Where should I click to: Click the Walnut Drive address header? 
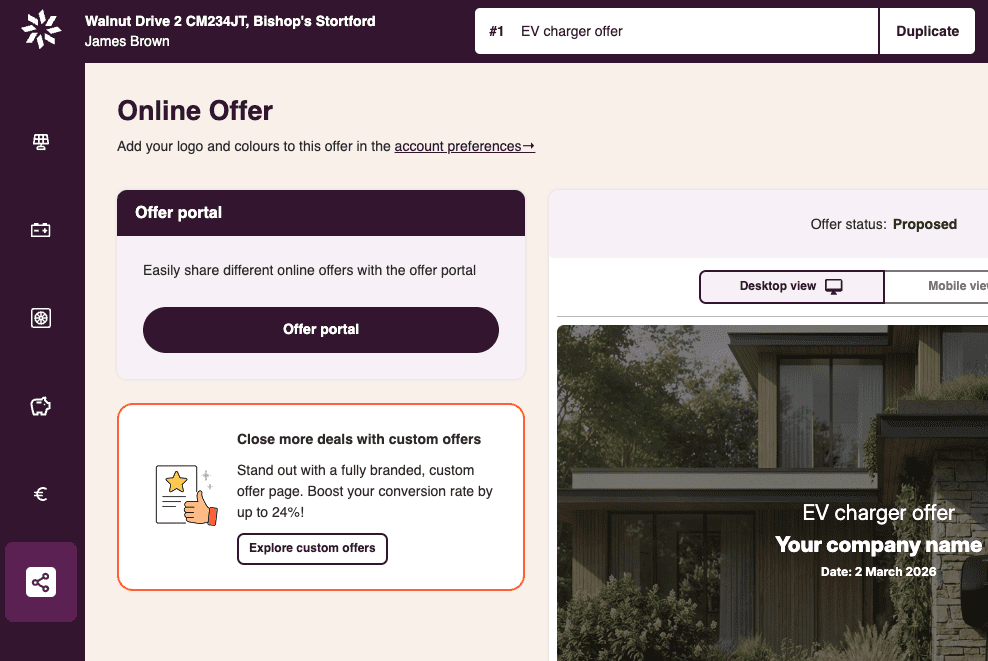(x=230, y=21)
